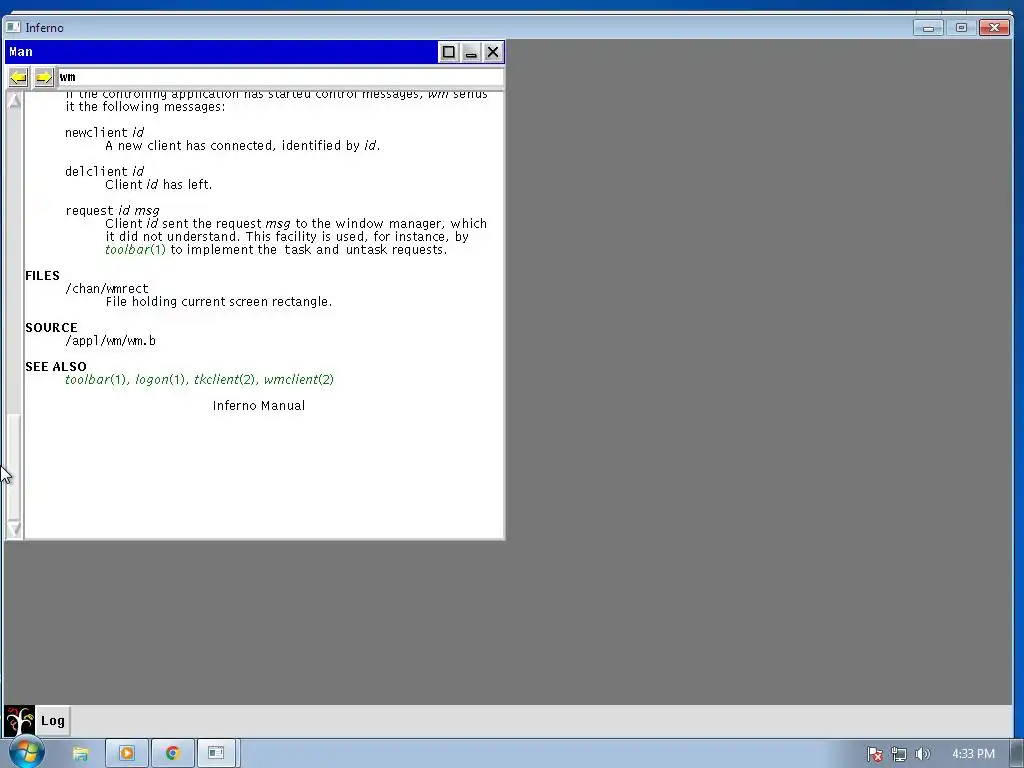Close the Man window with X icon
The height and width of the screenshot is (768, 1024).
pyautogui.click(x=493, y=52)
